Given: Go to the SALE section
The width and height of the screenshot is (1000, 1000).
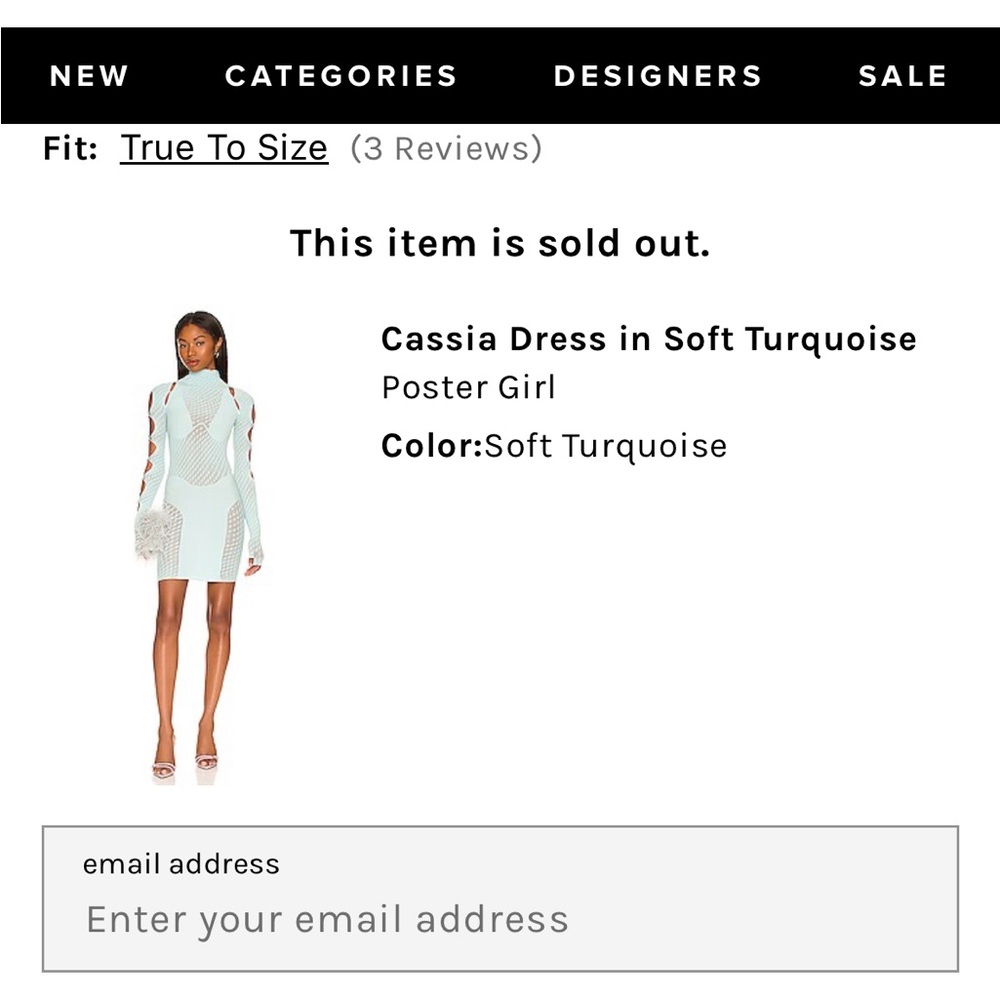Looking at the screenshot, I should 902,75.
